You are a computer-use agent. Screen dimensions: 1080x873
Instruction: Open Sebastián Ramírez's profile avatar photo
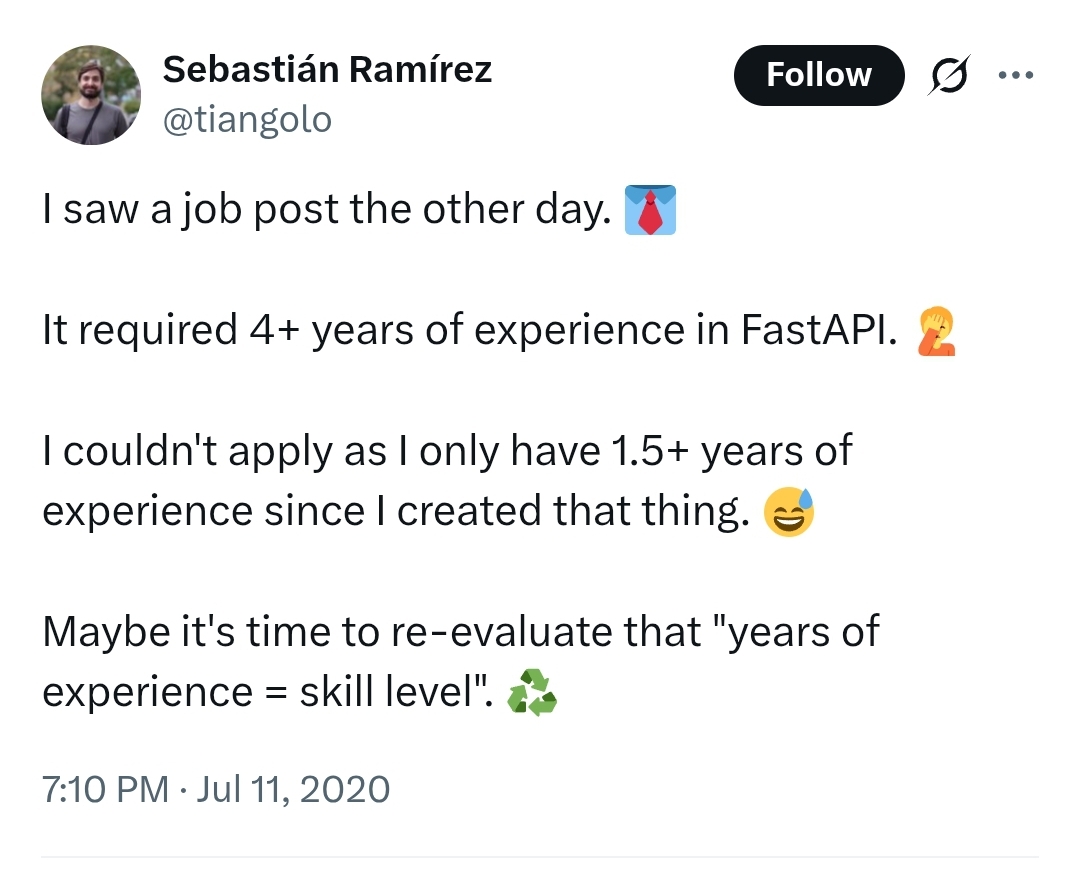pos(91,96)
